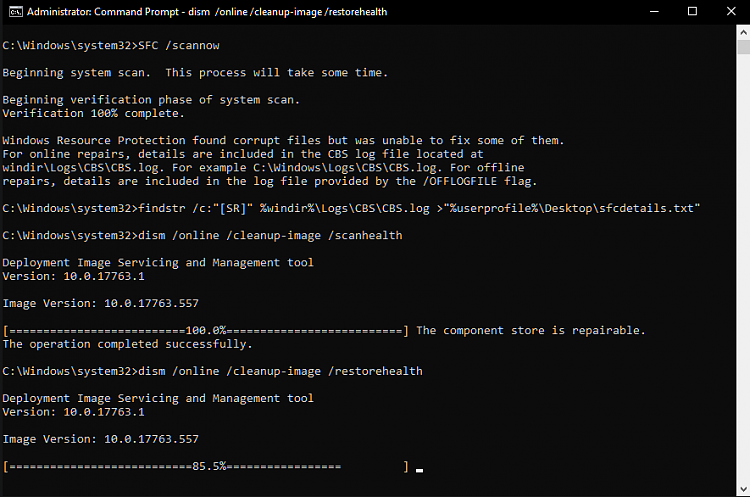Click 'The operation completed successfully' line

point(127,344)
